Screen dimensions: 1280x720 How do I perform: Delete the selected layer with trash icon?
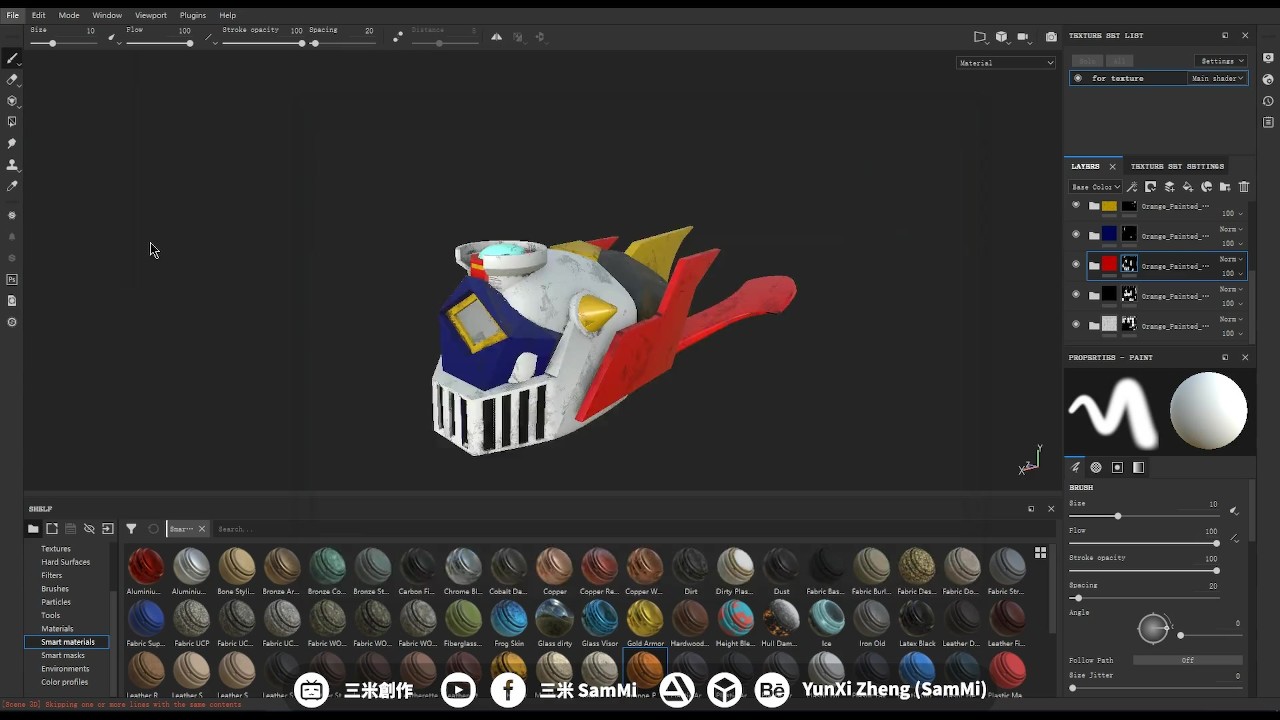click(1244, 187)
